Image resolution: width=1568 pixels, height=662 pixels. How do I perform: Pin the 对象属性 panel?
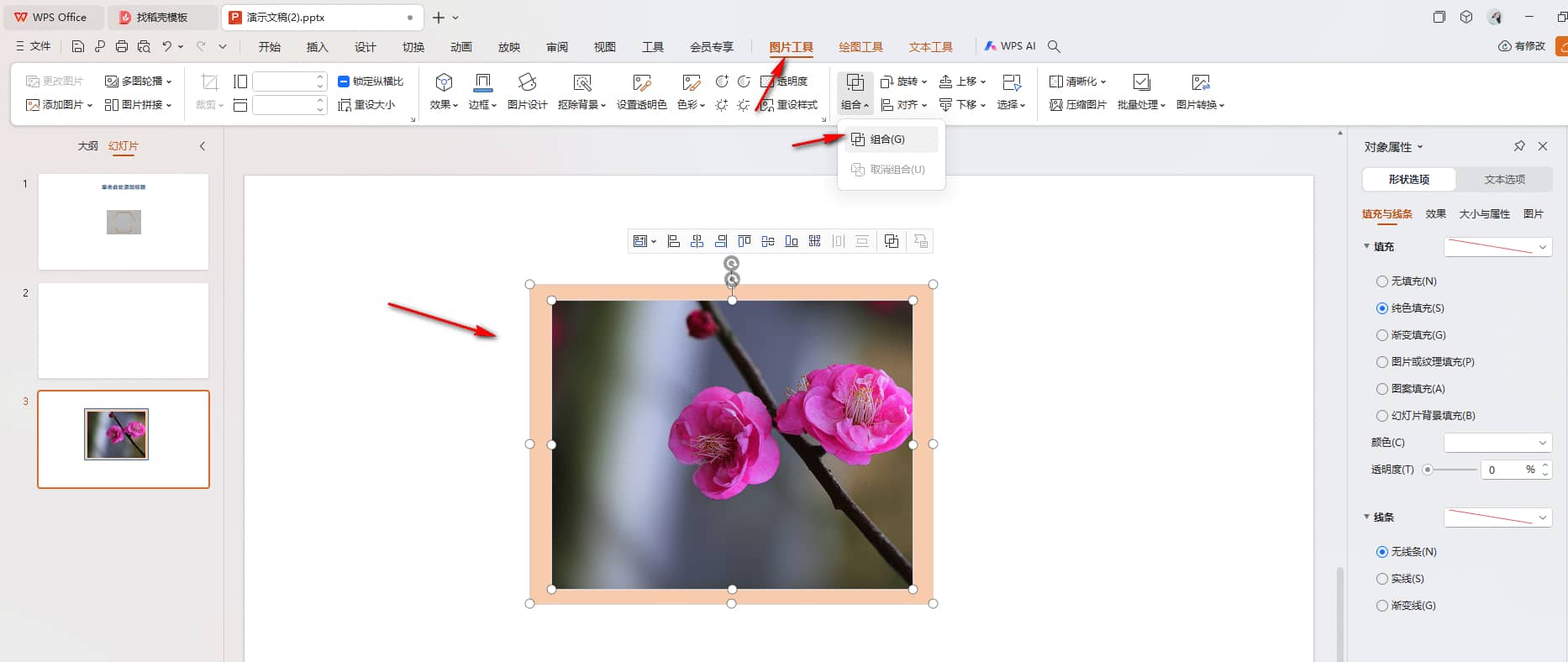(1519, 146)
